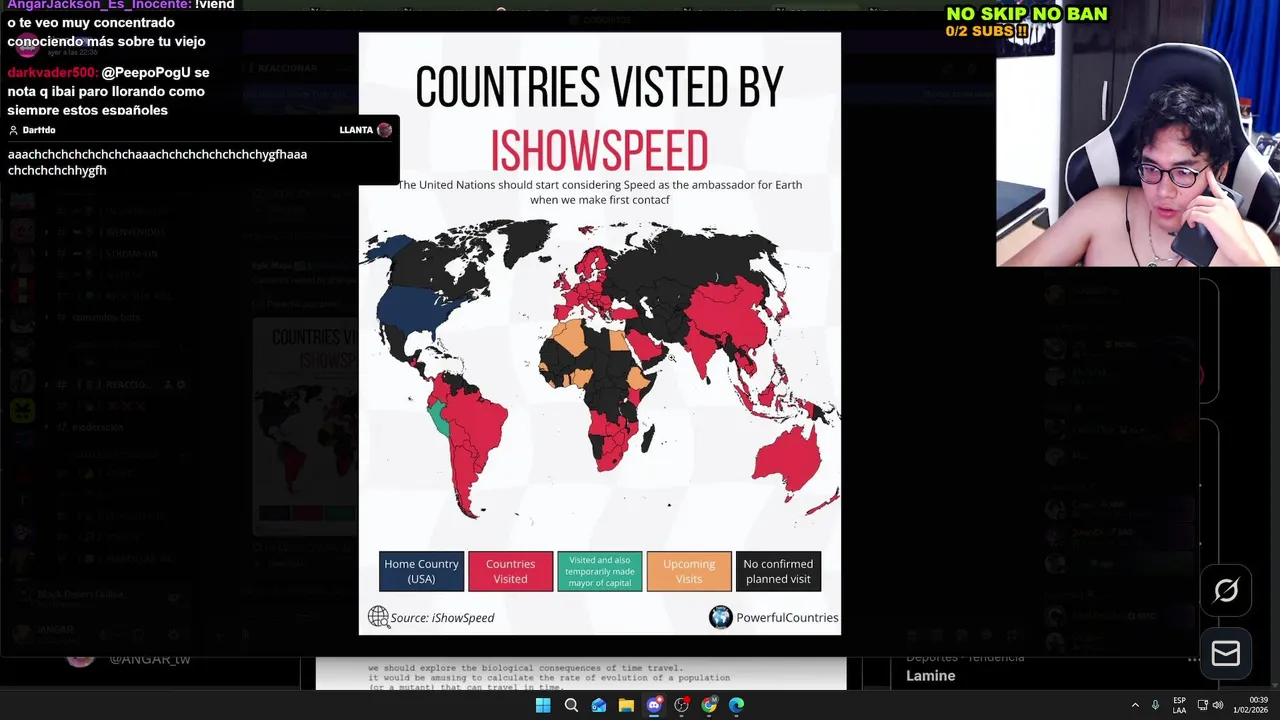The image size is (1280, 720).
Task: Click the orange Upcoming Visits legend box
Action: pos(689,571)
